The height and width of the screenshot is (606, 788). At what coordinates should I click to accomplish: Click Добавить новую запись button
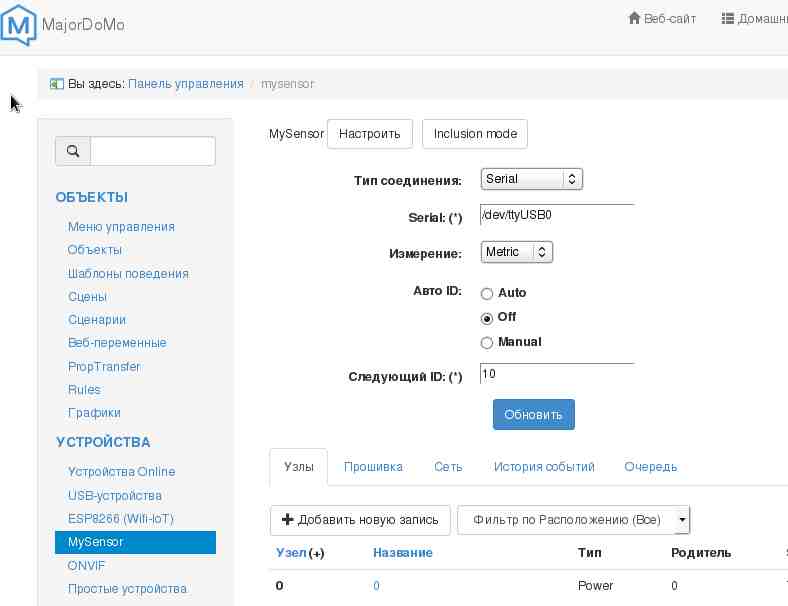point(360,520)
